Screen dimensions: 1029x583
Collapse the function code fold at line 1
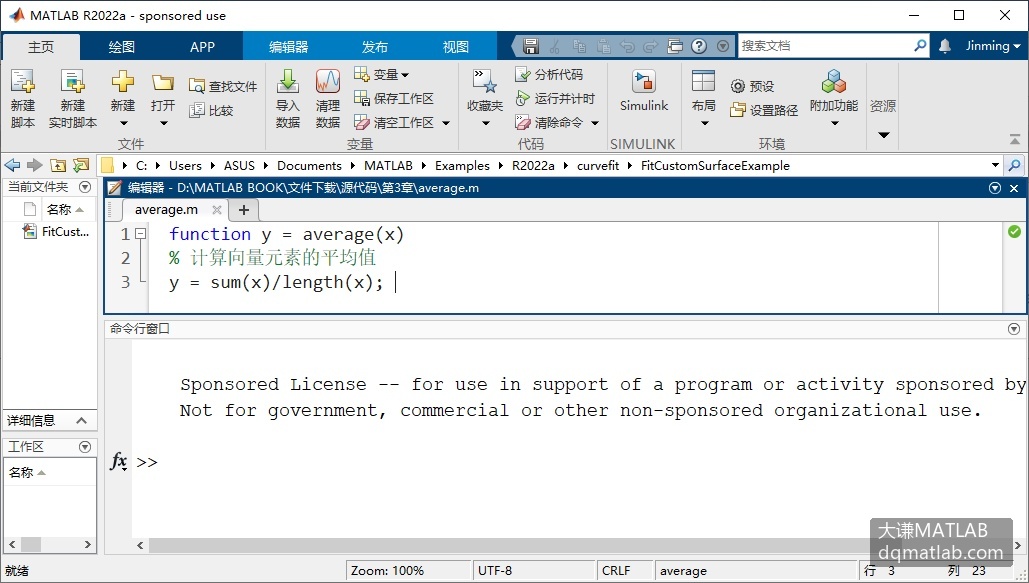pyautogui.click(x=140, y=233)
